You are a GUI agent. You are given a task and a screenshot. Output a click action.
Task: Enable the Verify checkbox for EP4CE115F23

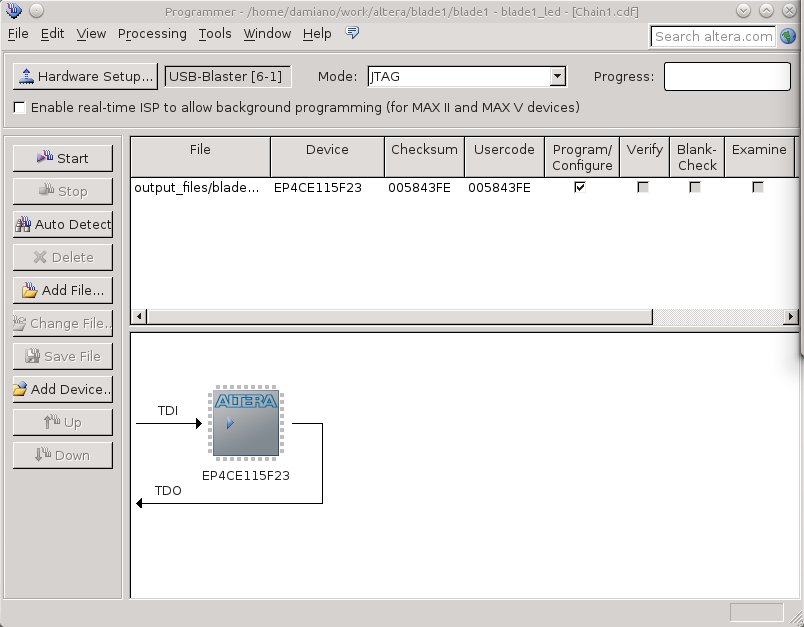643,187
